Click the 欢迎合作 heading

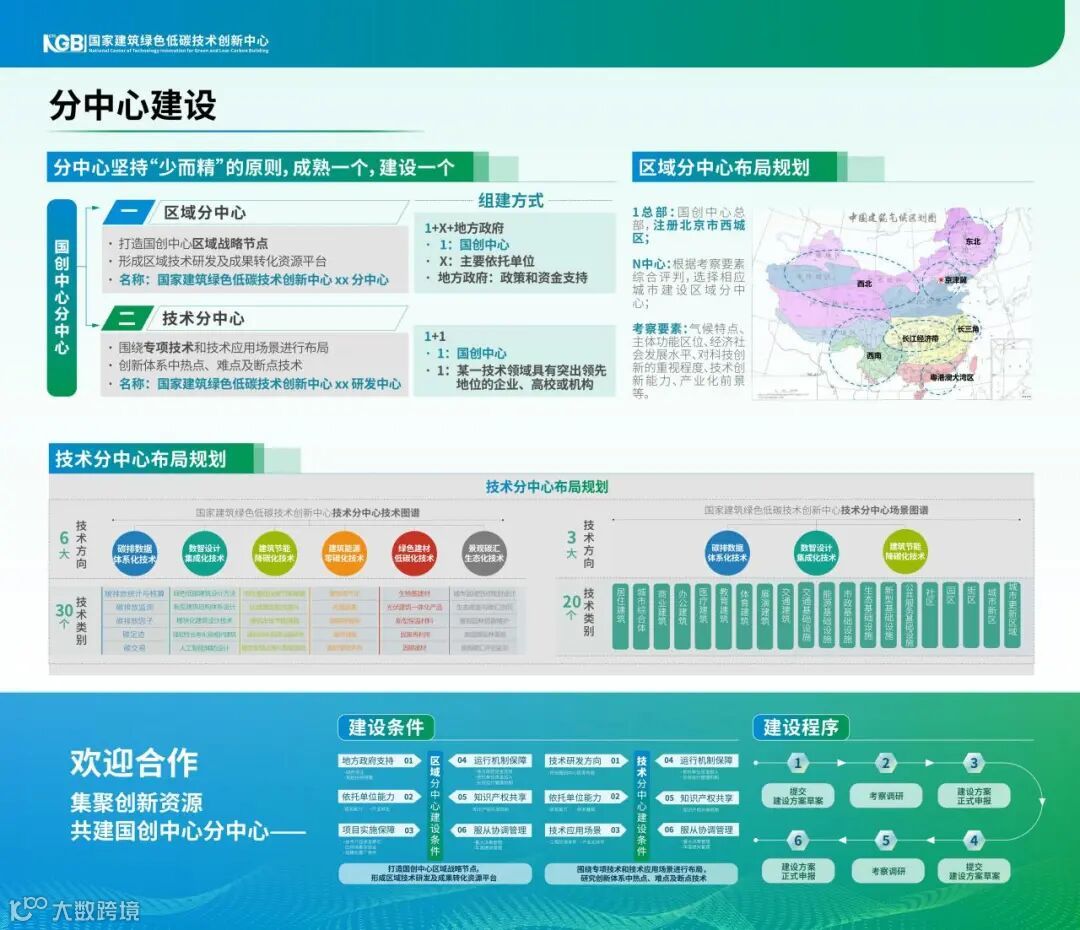[134, 763]
